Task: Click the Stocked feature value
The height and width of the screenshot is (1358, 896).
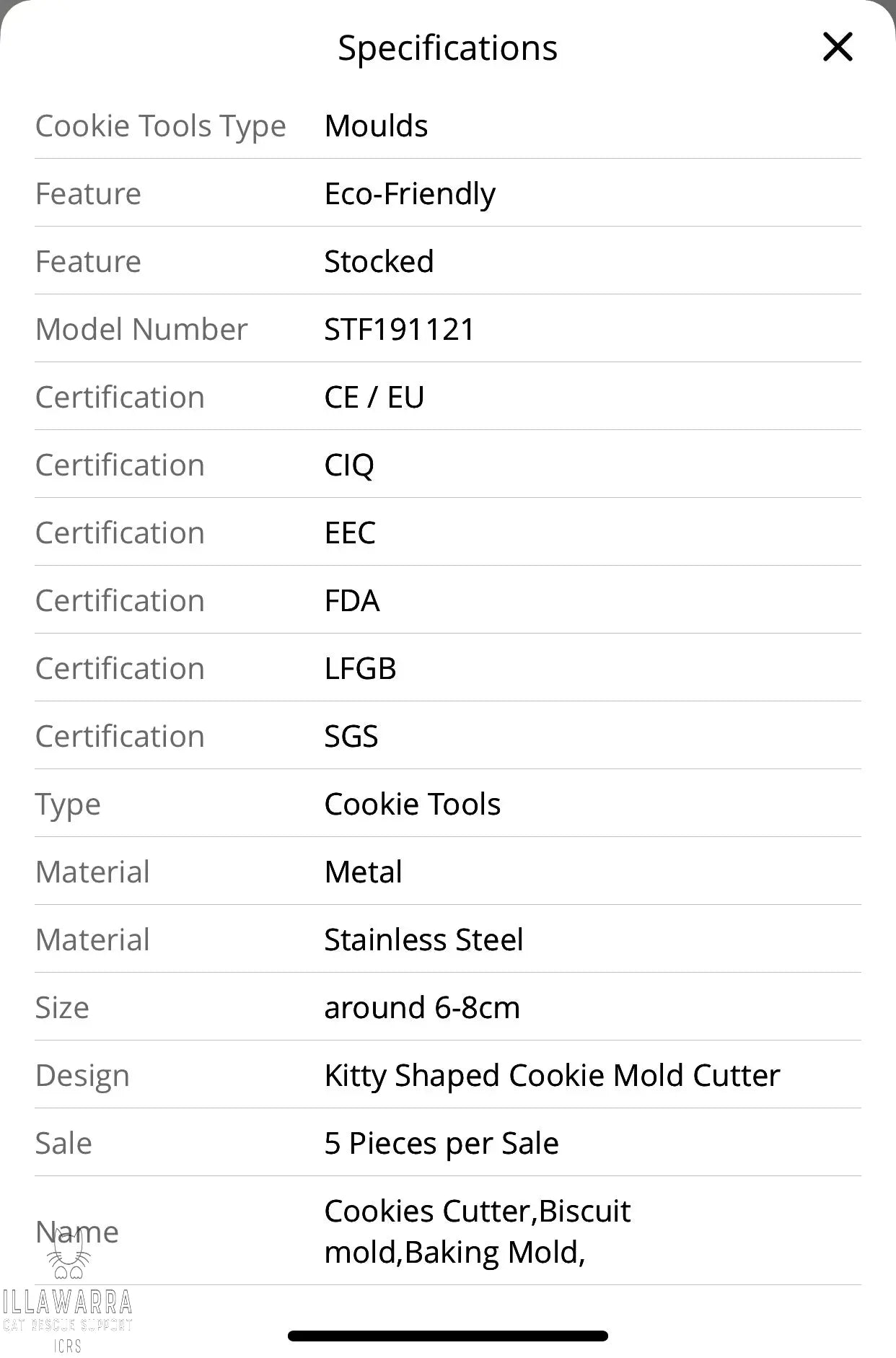Action: click(379, 262)
